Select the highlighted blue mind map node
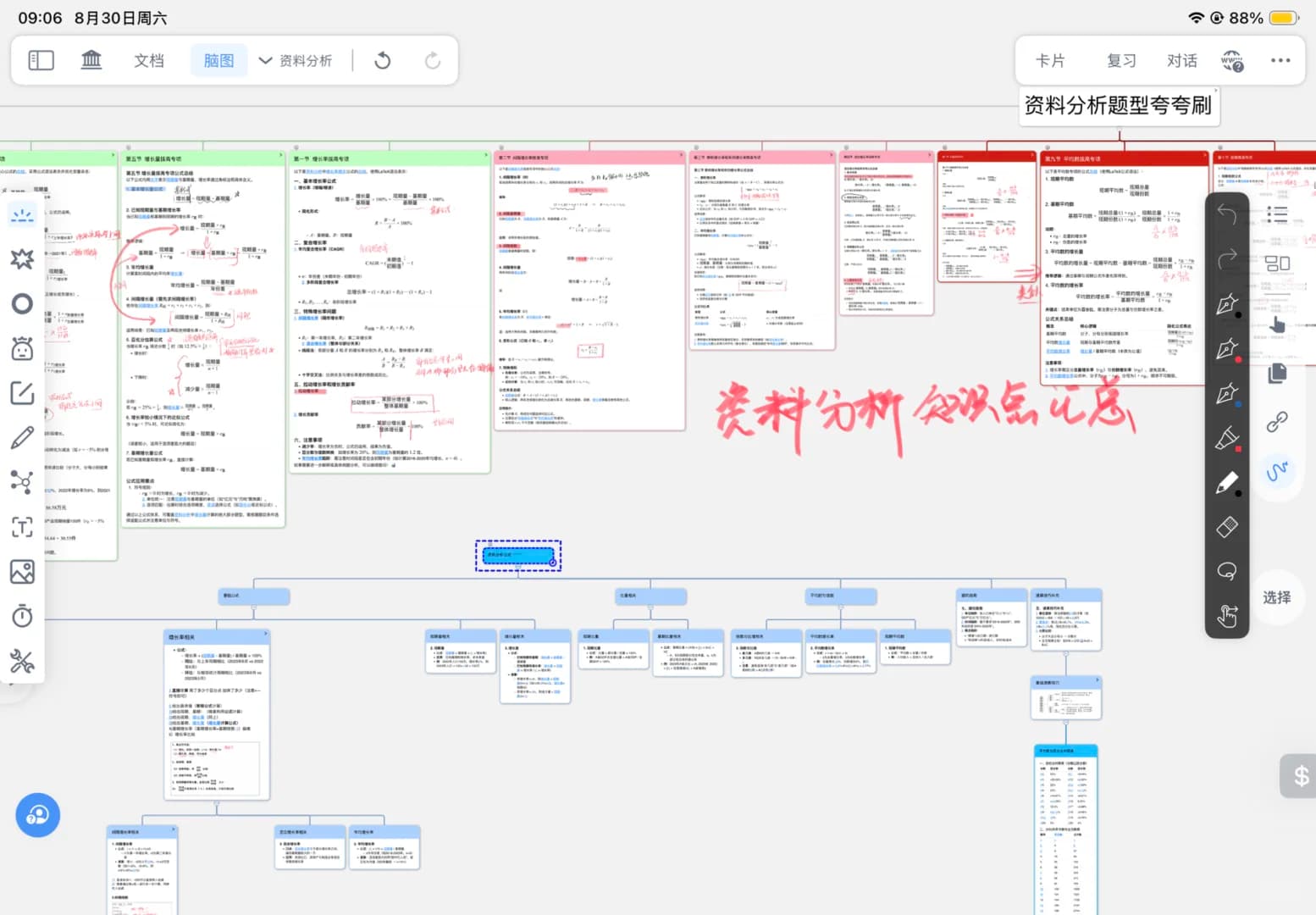1316x915 pixels. coord(518,556)
